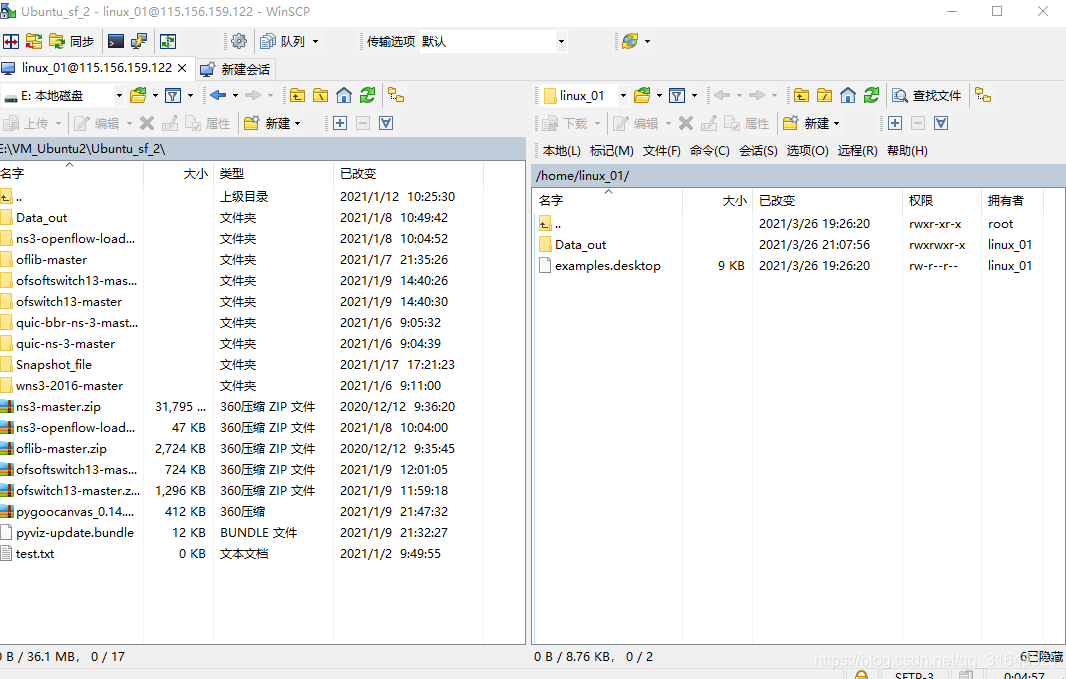Click the 队列 queue button
The width and height of the screenshot is (1066, 679).
(283, 41)
